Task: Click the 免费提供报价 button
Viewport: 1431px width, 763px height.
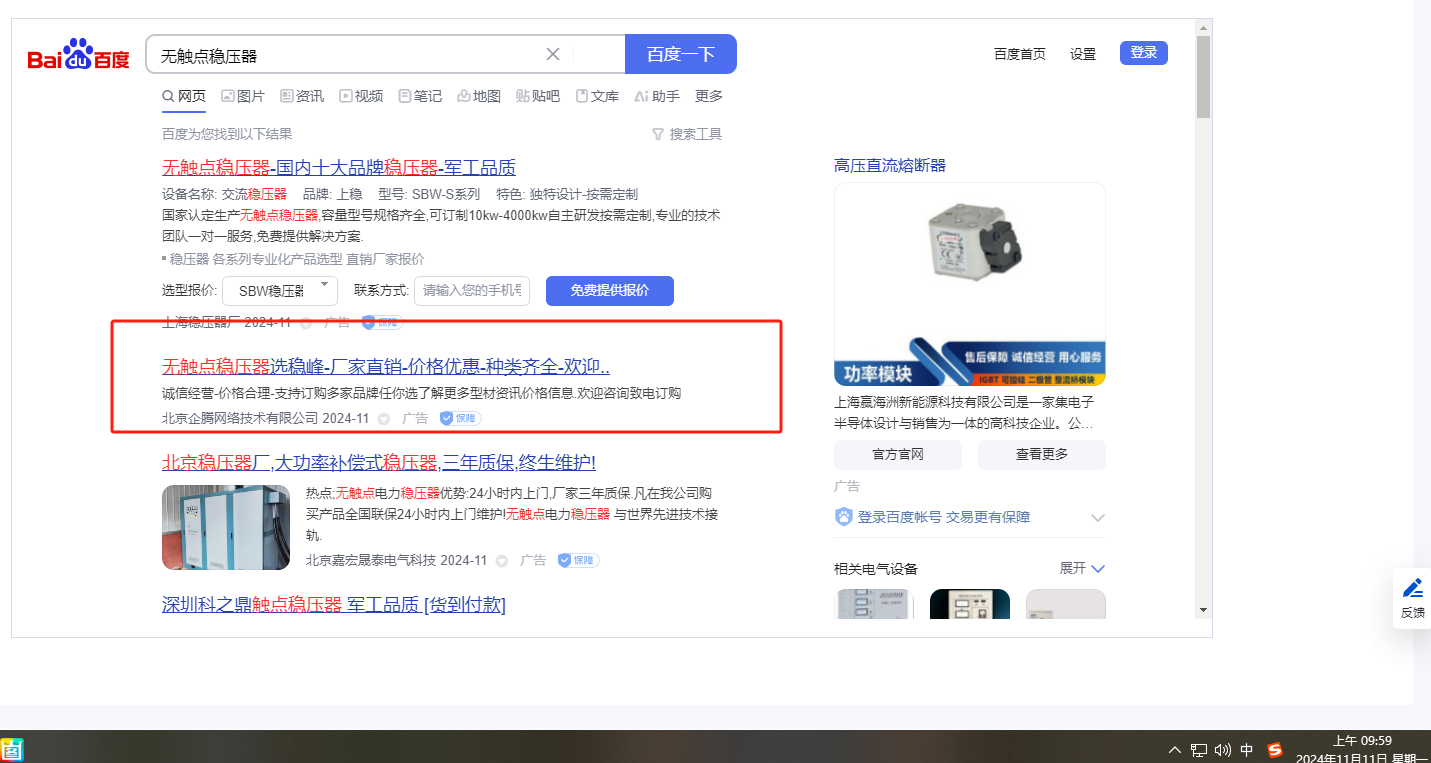Action: click(610, 291)
